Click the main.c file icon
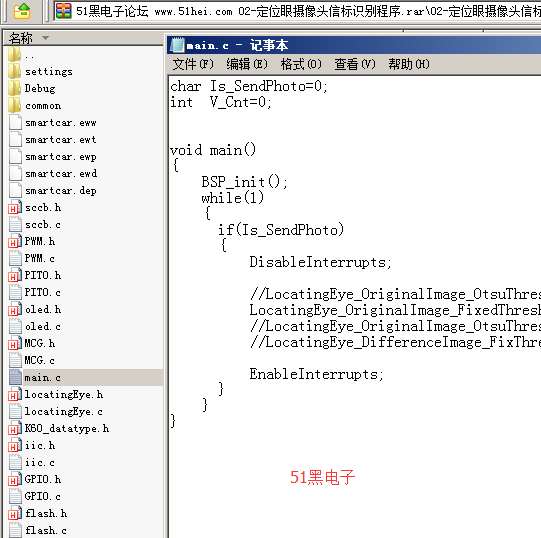The image size is (541, 538). [x=15, y=377]
